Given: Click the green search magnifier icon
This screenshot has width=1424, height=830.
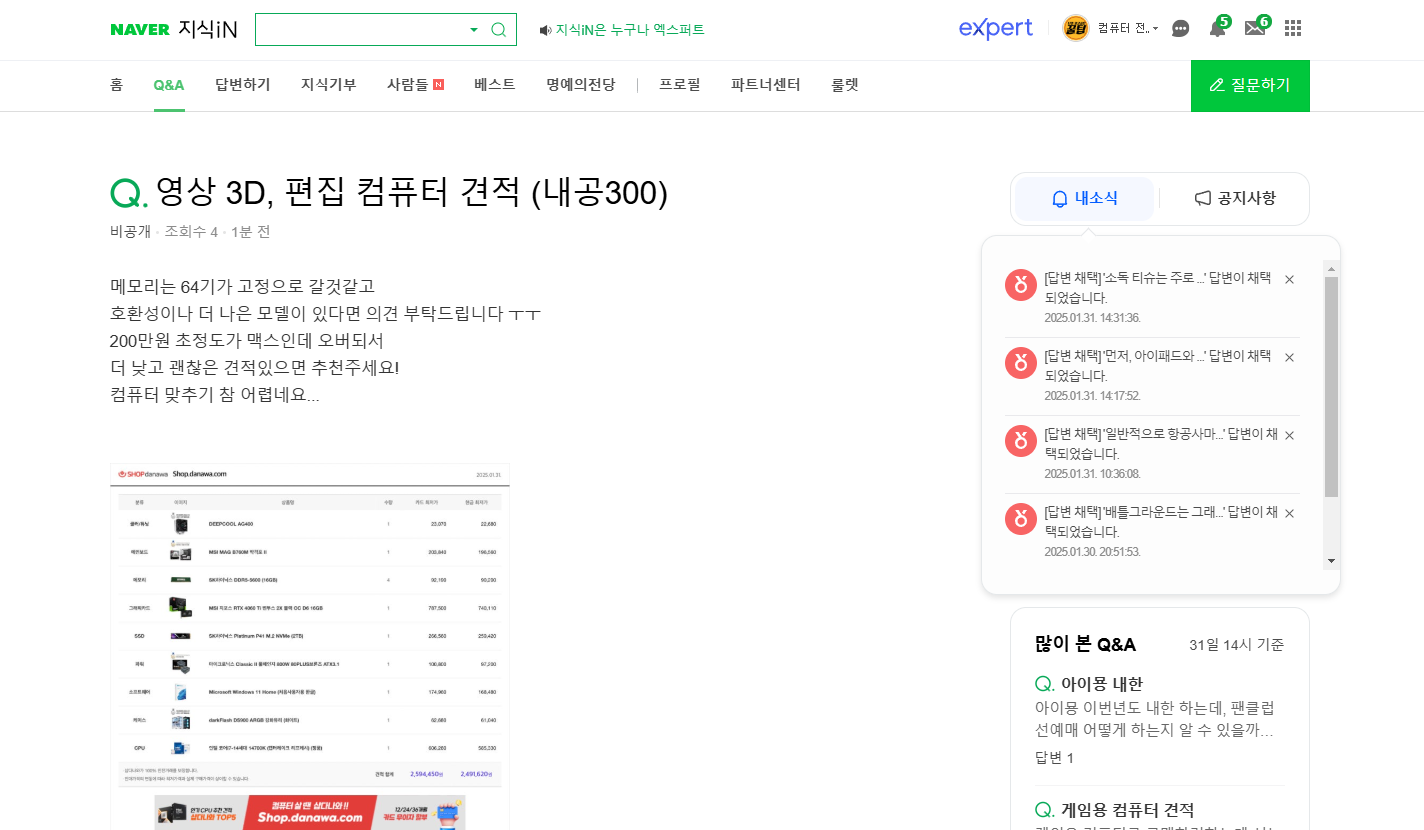Looking at the screenshot, I should pos(498,29).
